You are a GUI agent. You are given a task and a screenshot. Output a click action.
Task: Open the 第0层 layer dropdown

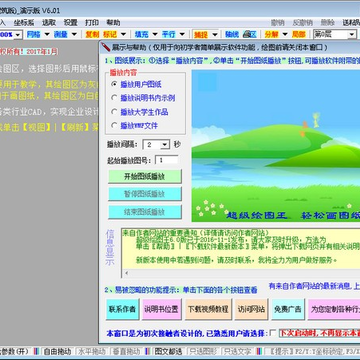(x=352, y=34)
